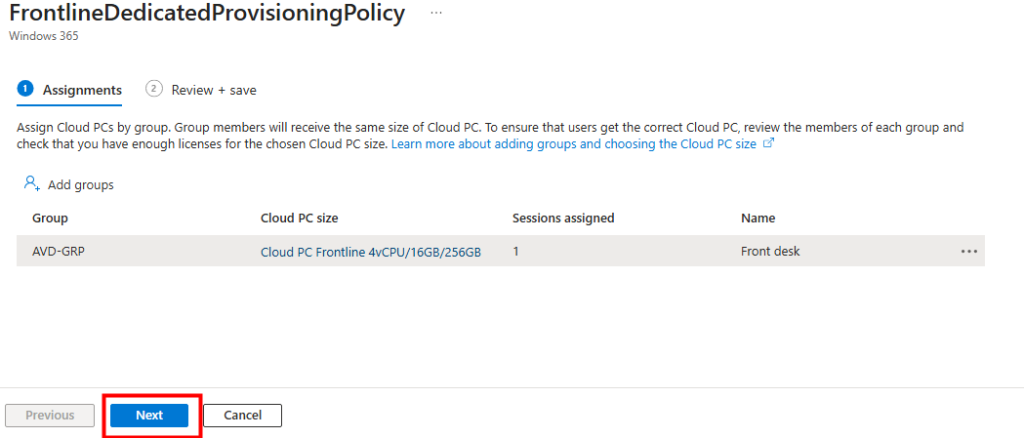The height and width of the screenshot is (438, 1024).
Task: Click the external link icon after Learn more
Action: (x=769, y=144)
